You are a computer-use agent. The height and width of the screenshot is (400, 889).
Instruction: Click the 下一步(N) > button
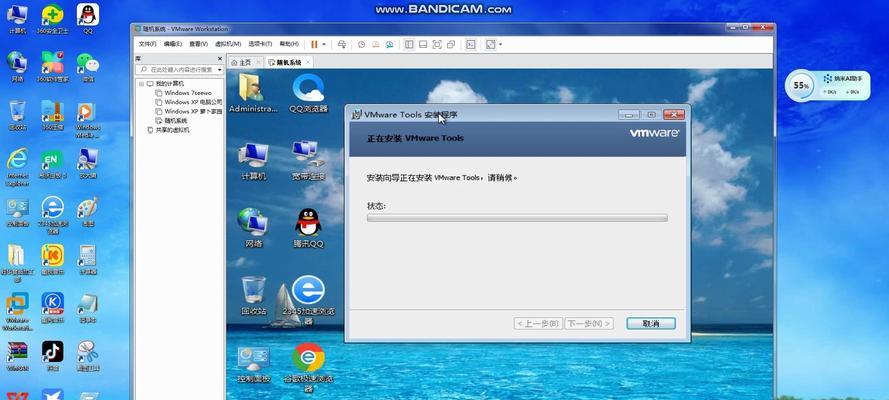[x=589, y=324]
